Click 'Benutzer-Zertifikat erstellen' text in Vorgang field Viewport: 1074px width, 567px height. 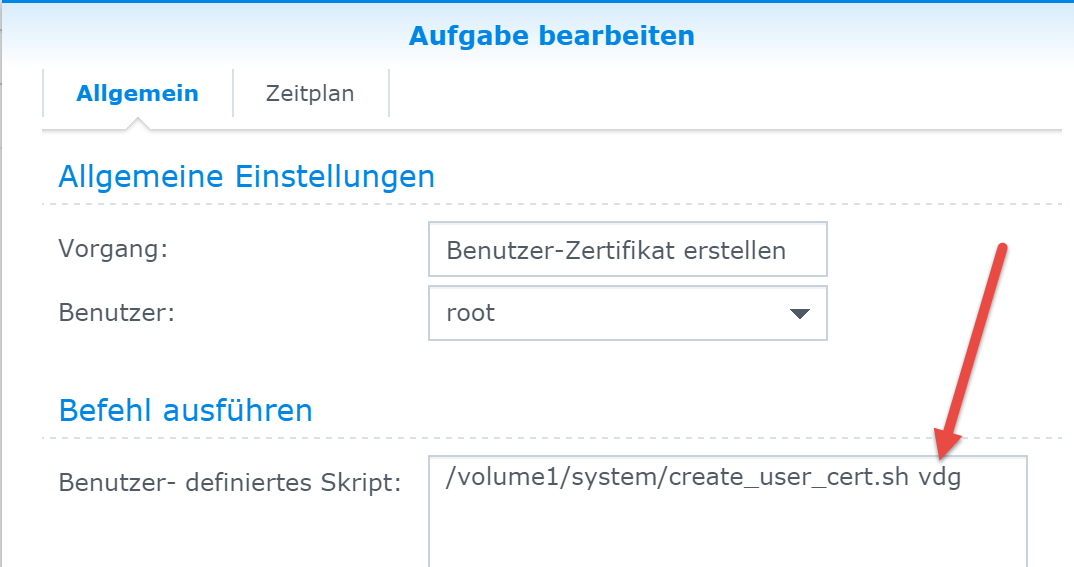coord(616,250)
